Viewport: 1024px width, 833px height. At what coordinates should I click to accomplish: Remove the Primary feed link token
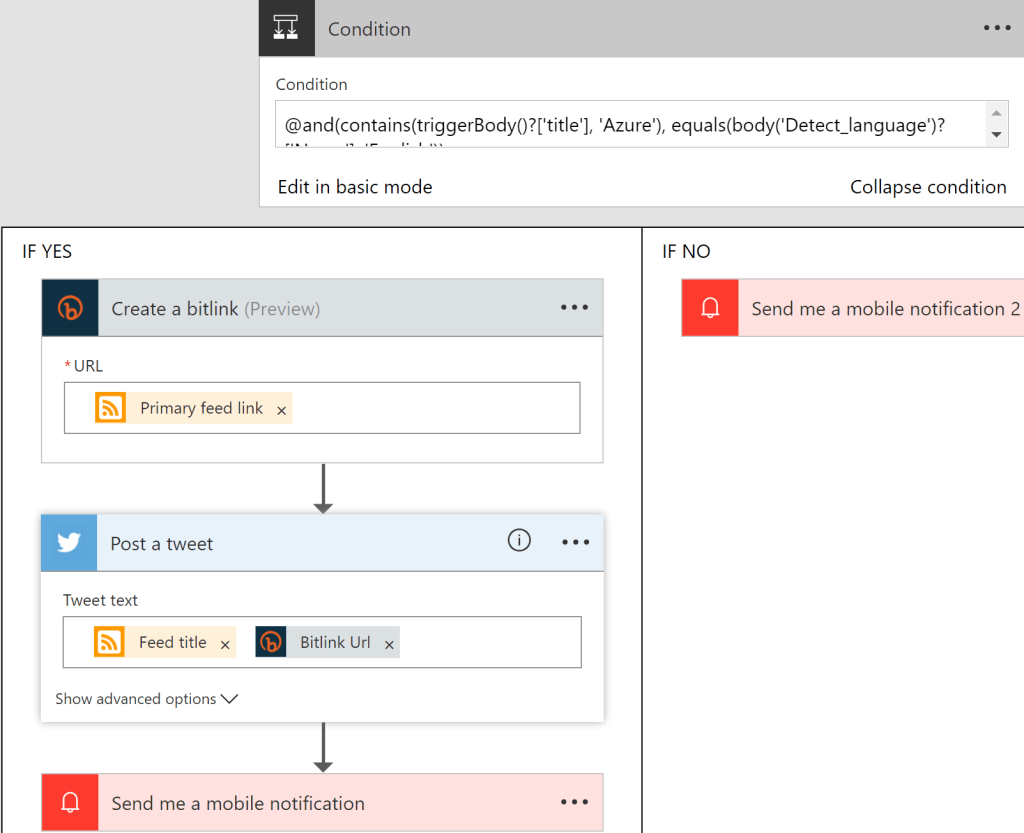[281, 411]
